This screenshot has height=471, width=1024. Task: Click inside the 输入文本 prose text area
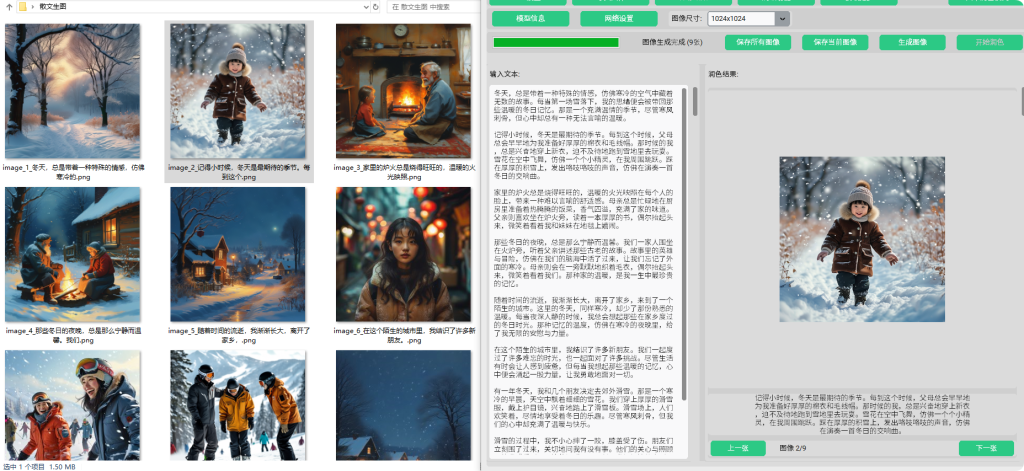[x=586, y=271]
